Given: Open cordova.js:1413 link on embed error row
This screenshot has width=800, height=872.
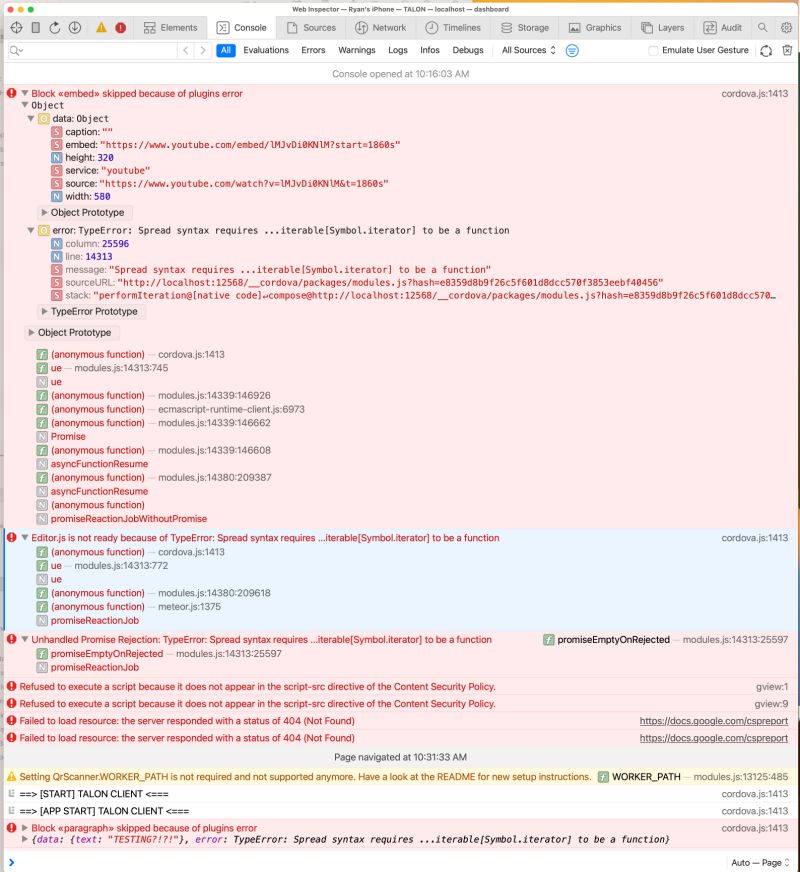Looking at the screenshot, I should [x=754, y=93].
